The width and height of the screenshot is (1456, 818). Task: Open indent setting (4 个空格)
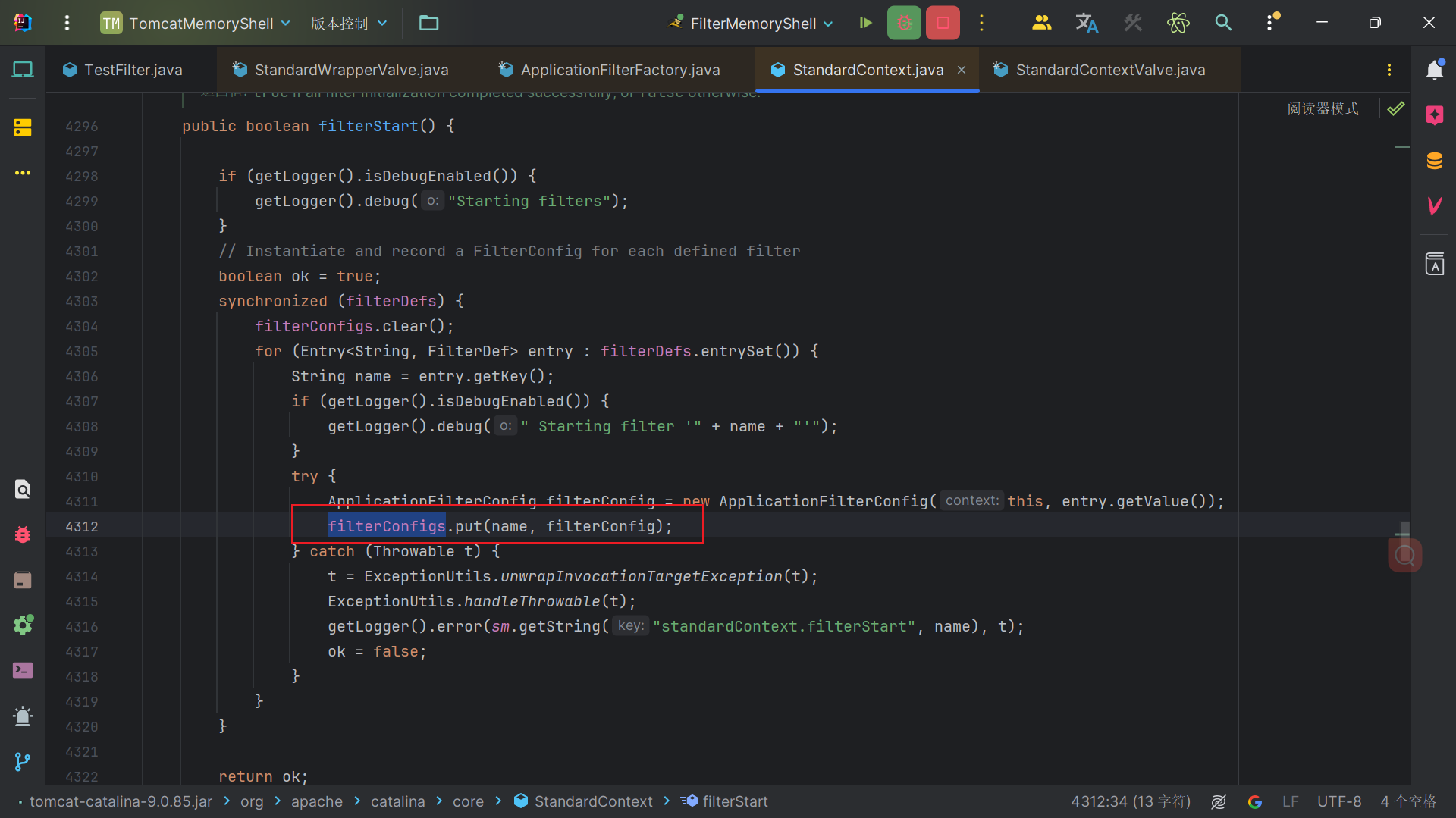[x=1408, y=801]
